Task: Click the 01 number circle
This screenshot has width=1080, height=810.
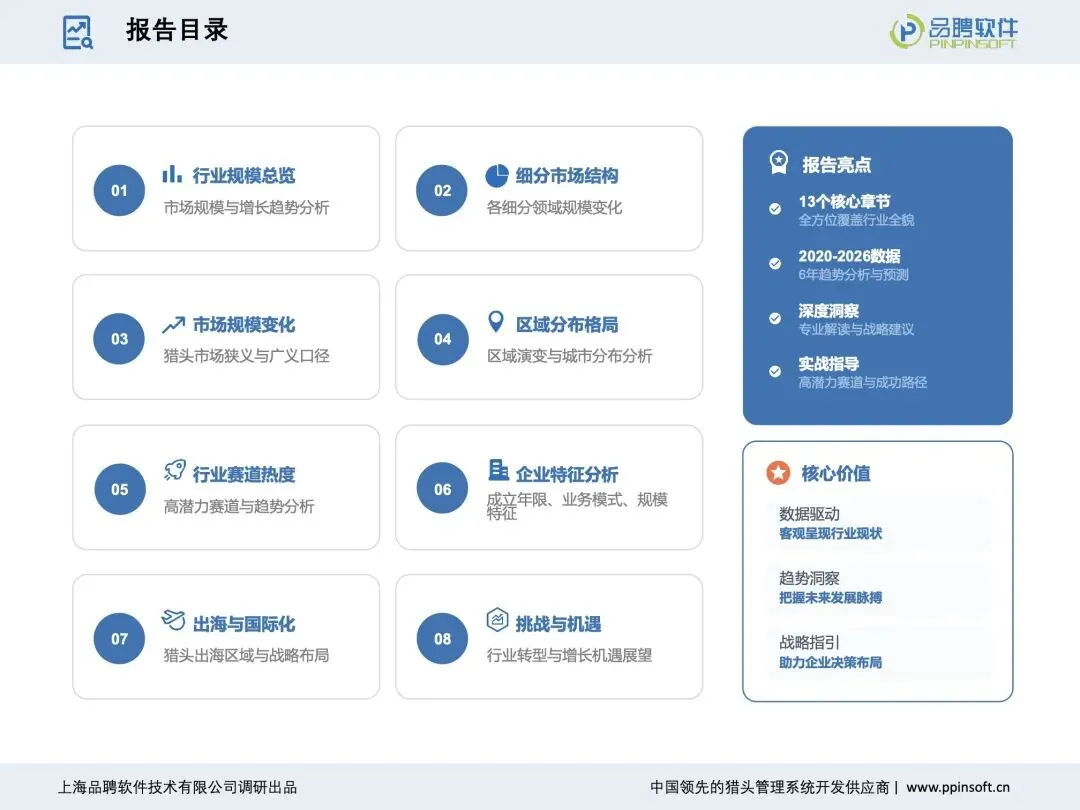Action: pyautogui.click(x=119, y=190)
